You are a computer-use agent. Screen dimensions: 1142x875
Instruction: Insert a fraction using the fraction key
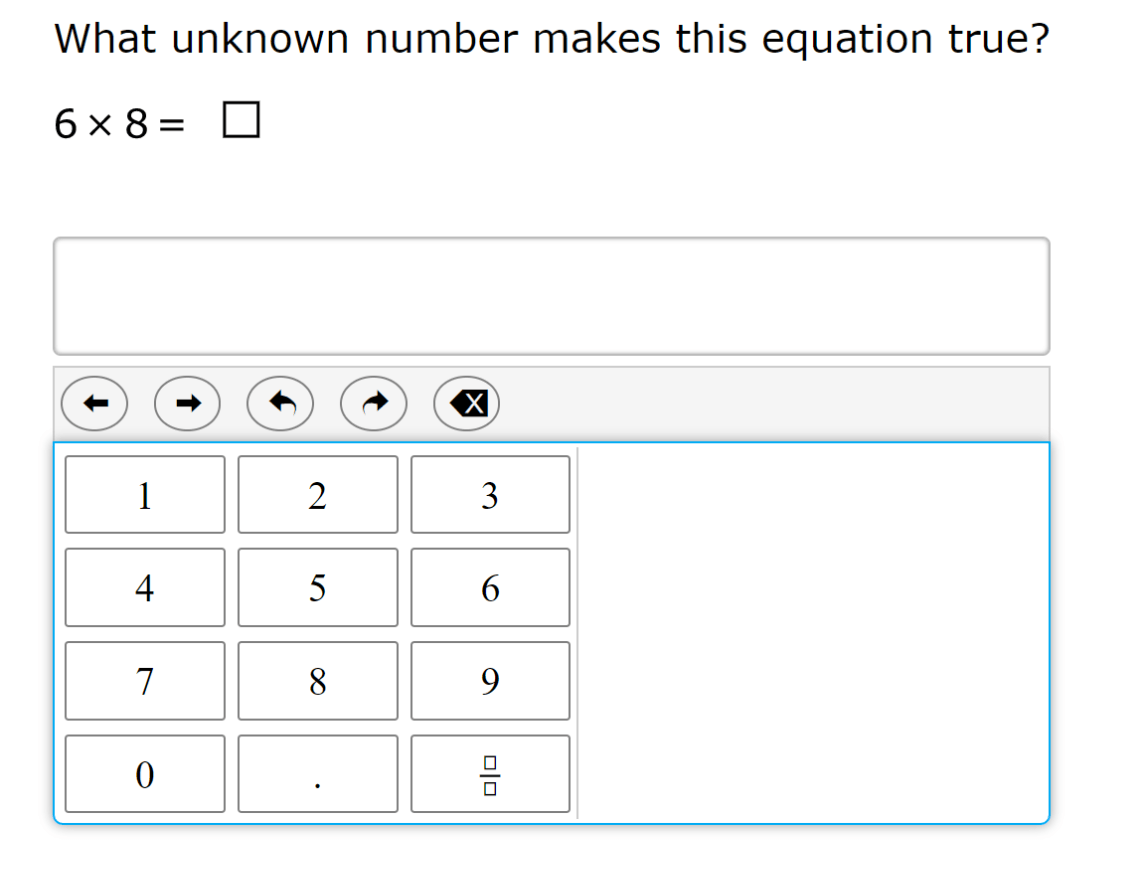coord(490,774)
